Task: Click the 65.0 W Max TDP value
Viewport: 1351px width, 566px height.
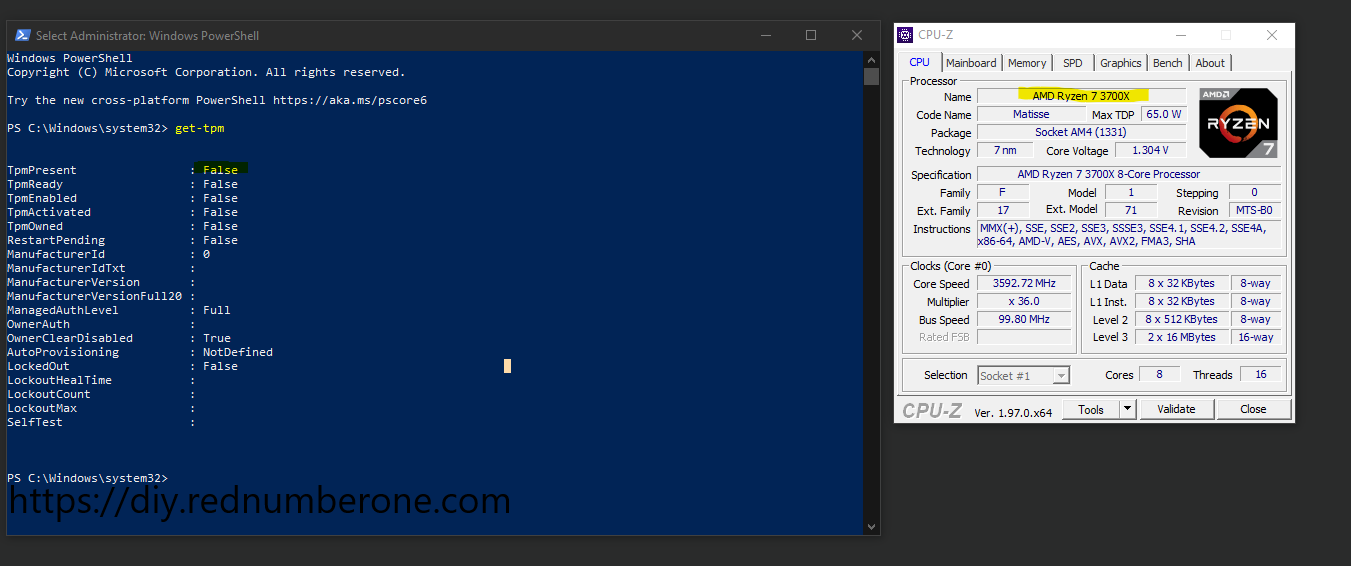Action: (x=1164, y=114)
